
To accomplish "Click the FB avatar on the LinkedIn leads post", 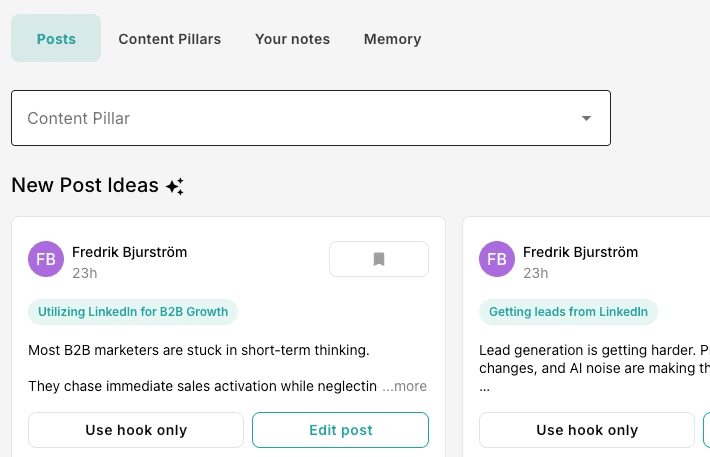I will tap(497, 259).
